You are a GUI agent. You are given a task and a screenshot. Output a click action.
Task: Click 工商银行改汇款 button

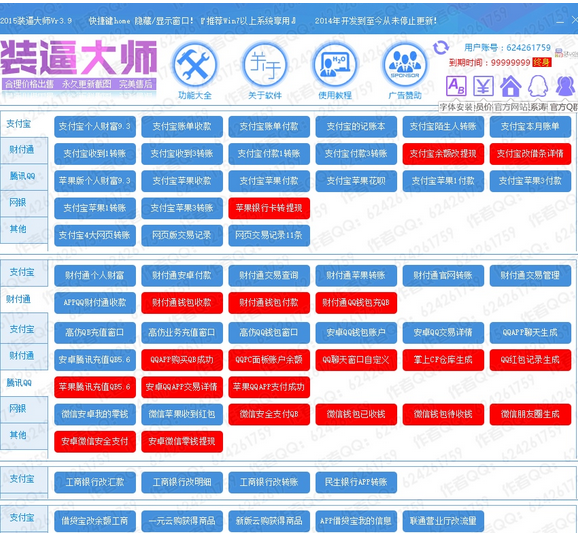[95, 482]
